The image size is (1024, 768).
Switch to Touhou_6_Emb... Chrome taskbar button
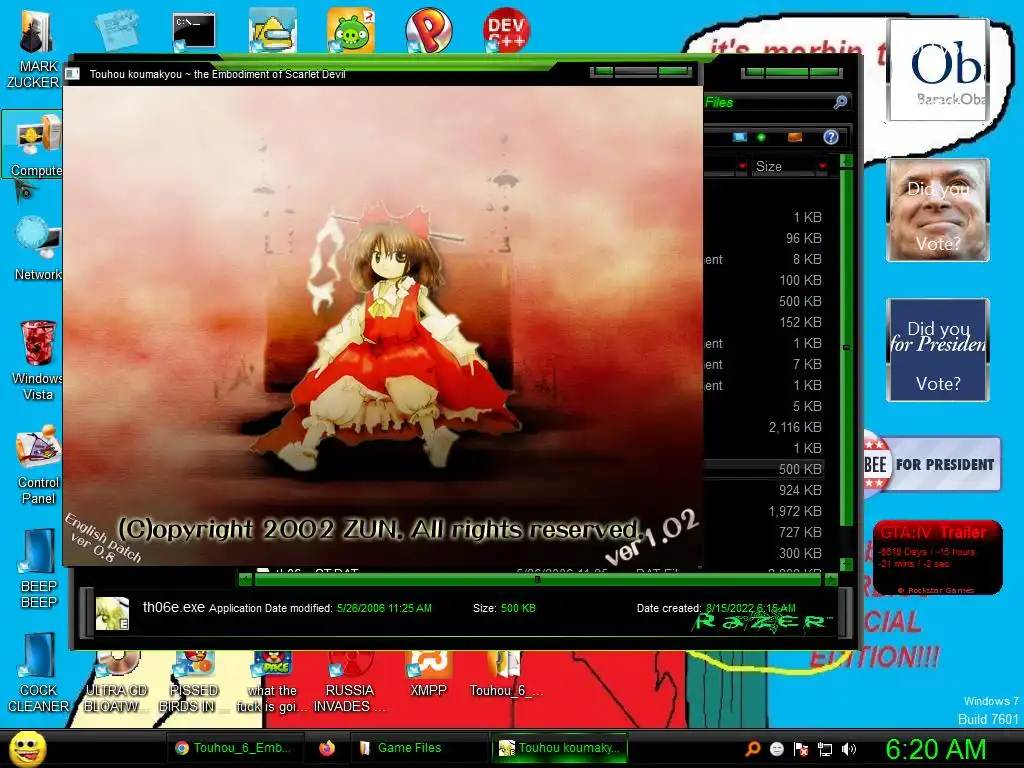pos(234,748)
